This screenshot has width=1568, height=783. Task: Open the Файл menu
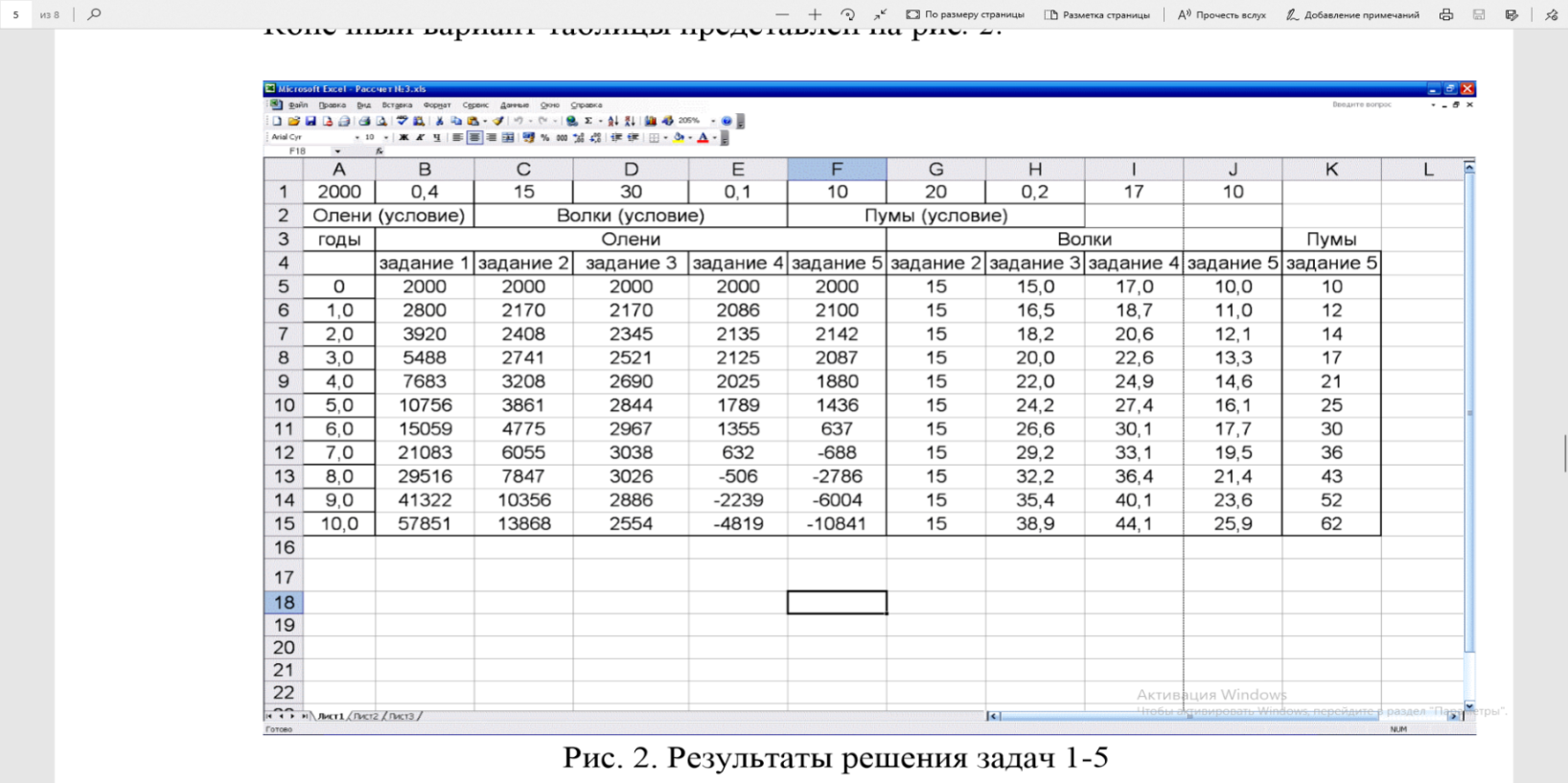pos(298,105)
